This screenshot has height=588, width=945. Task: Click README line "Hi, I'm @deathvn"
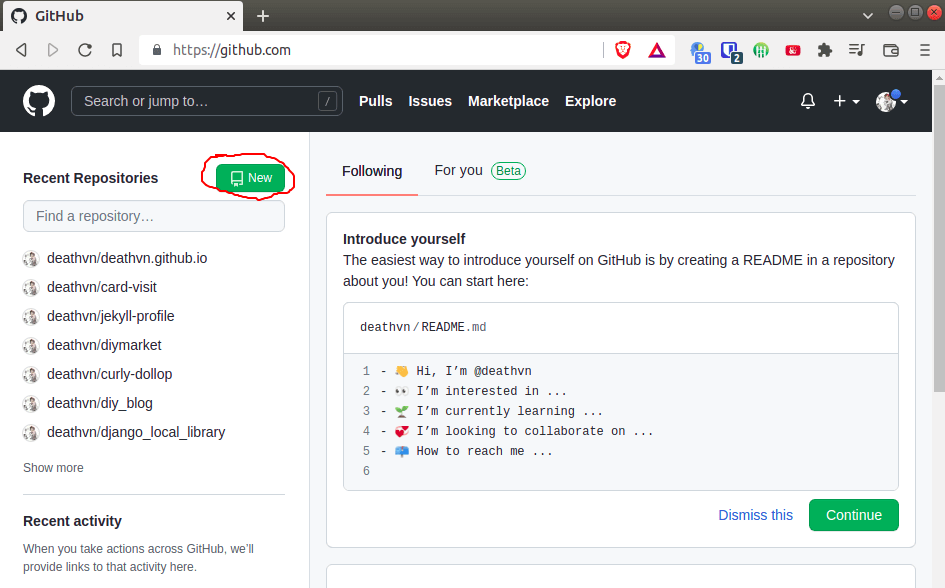coord(474,371)
